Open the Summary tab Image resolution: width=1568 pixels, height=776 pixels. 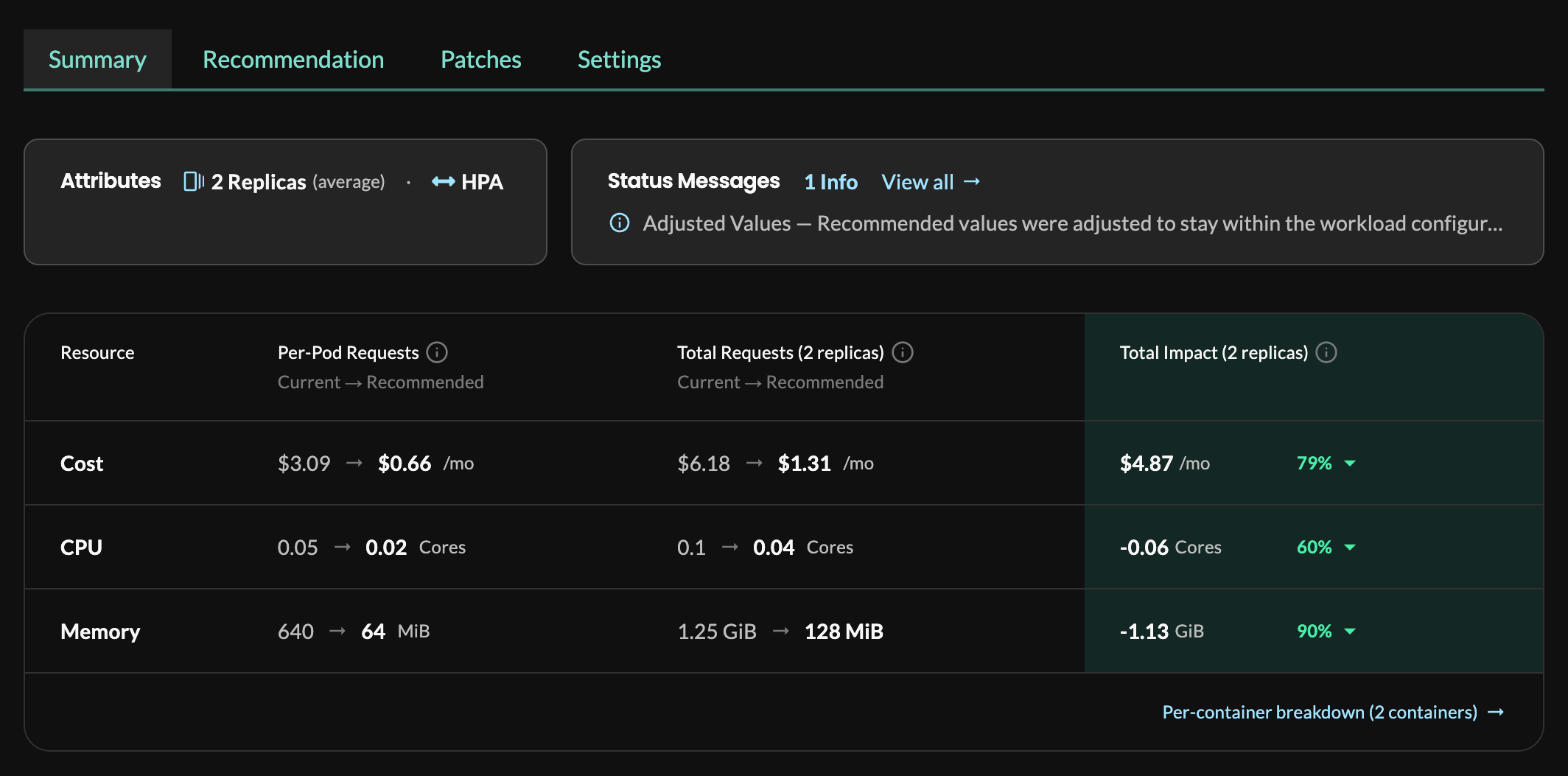[97, 60]
